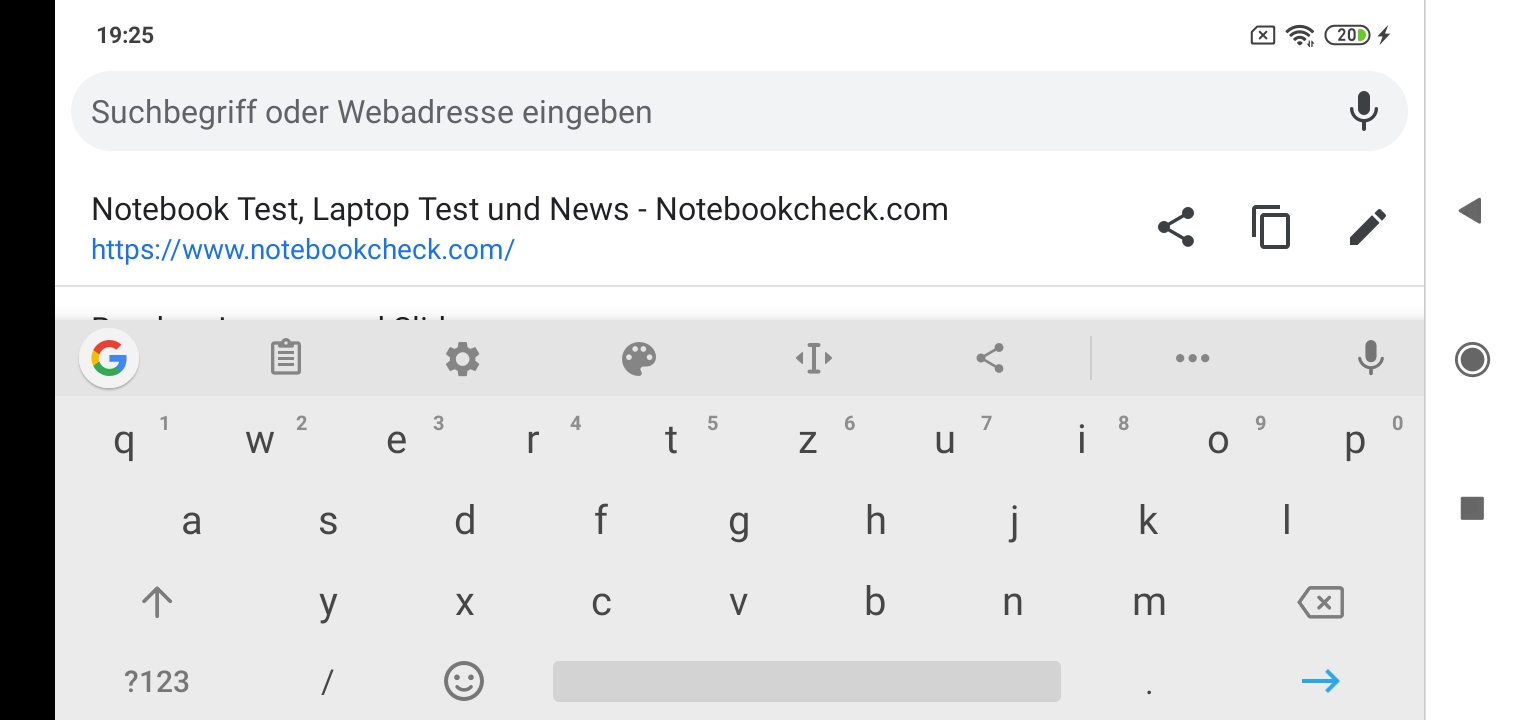The image size is (1520, 720).
Task: Toggle the Shift key
Action: coord(157,602)
